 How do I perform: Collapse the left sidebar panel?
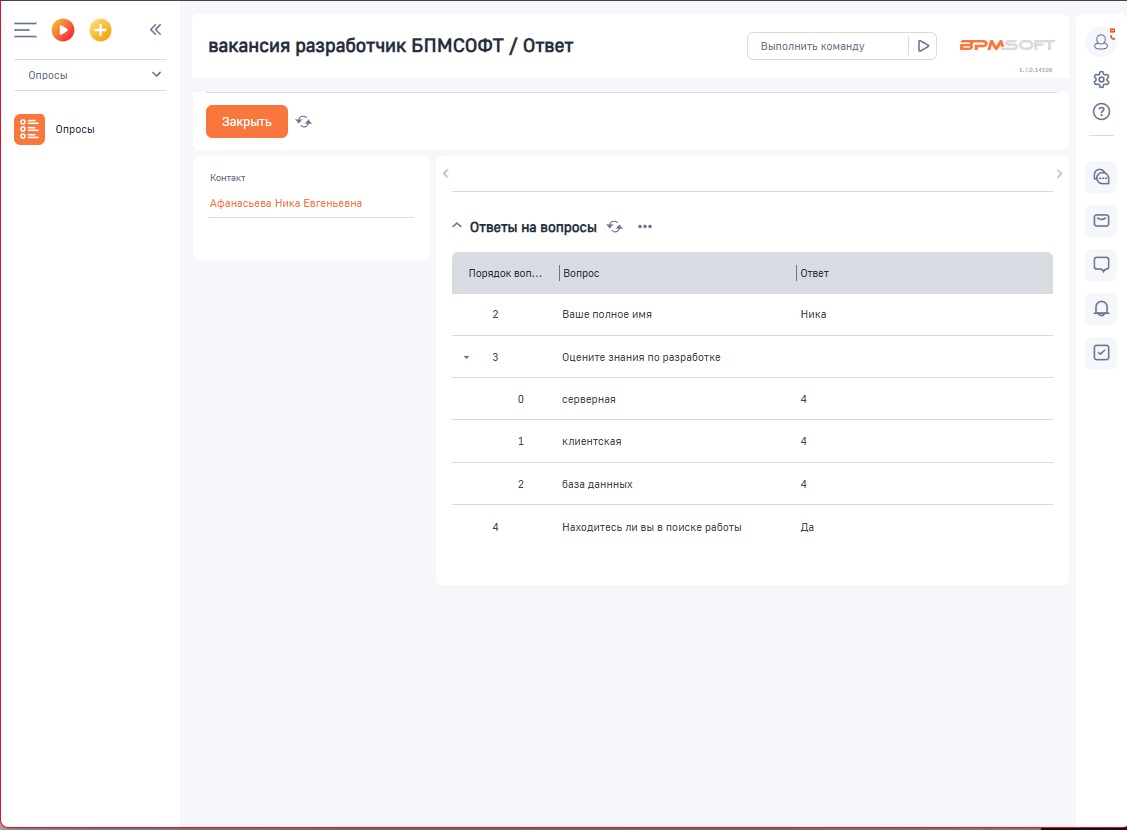coord(155,30)
